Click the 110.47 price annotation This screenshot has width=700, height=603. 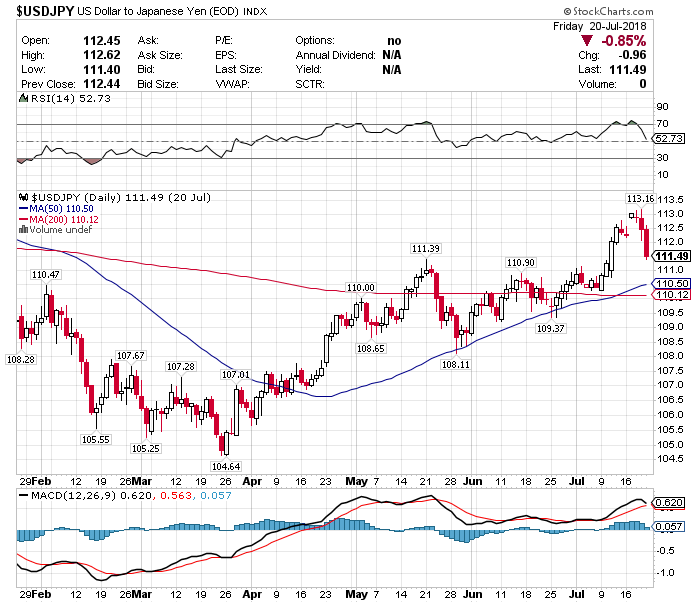coord(46,274)
